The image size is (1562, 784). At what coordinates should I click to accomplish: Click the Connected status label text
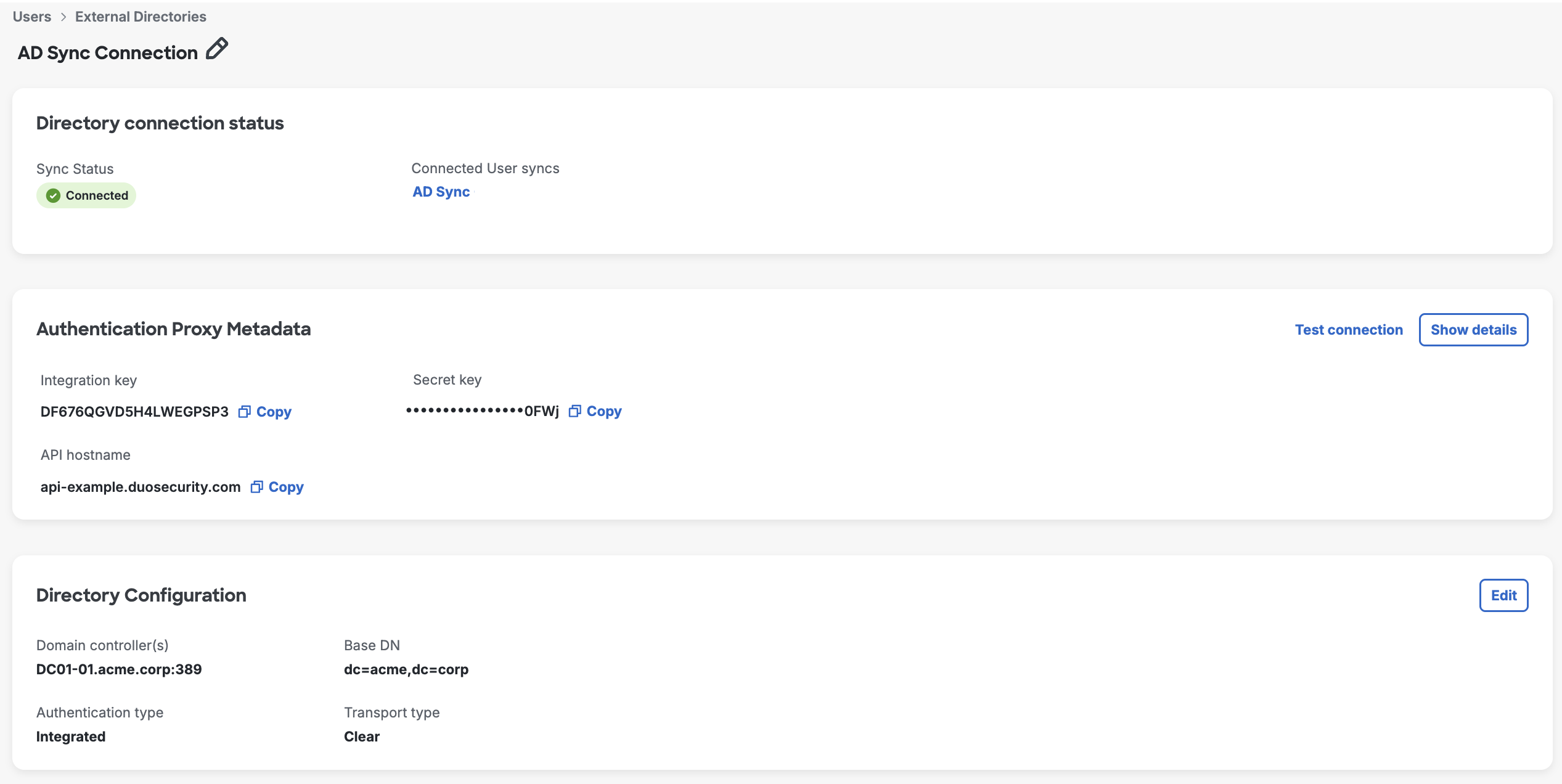[97, 195]
